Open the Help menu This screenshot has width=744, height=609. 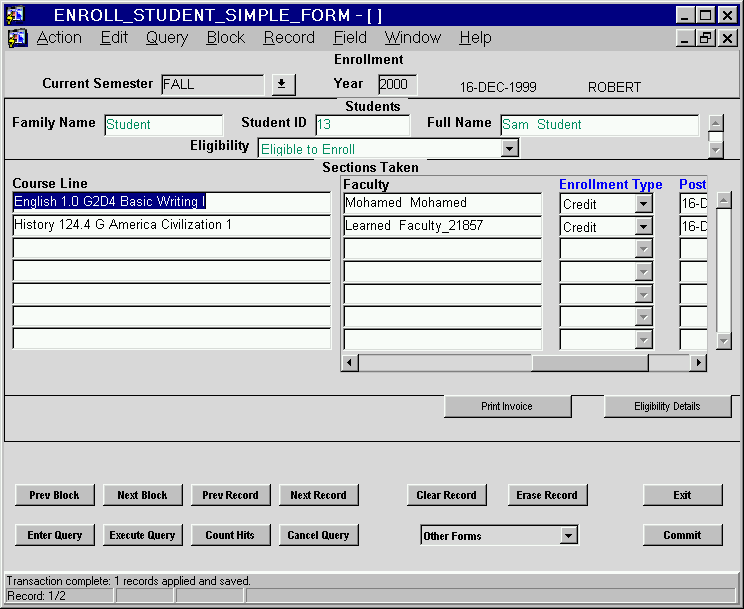click(x=475, y=37)
